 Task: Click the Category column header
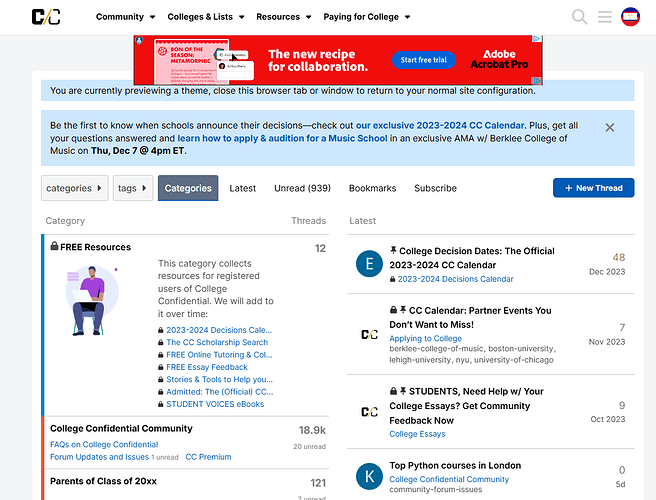[65, 221]
